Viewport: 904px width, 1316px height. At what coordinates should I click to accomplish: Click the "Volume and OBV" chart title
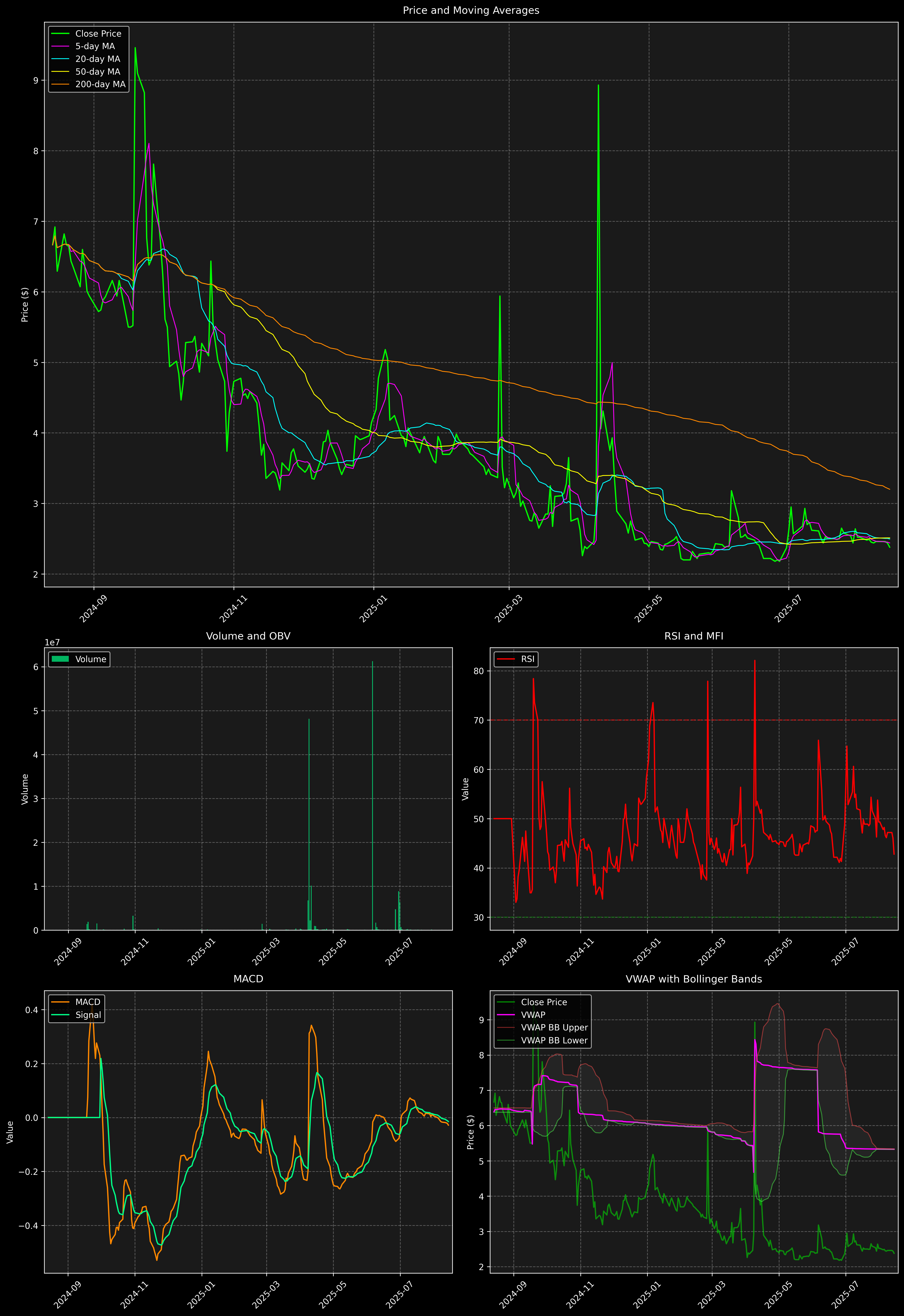248,636
